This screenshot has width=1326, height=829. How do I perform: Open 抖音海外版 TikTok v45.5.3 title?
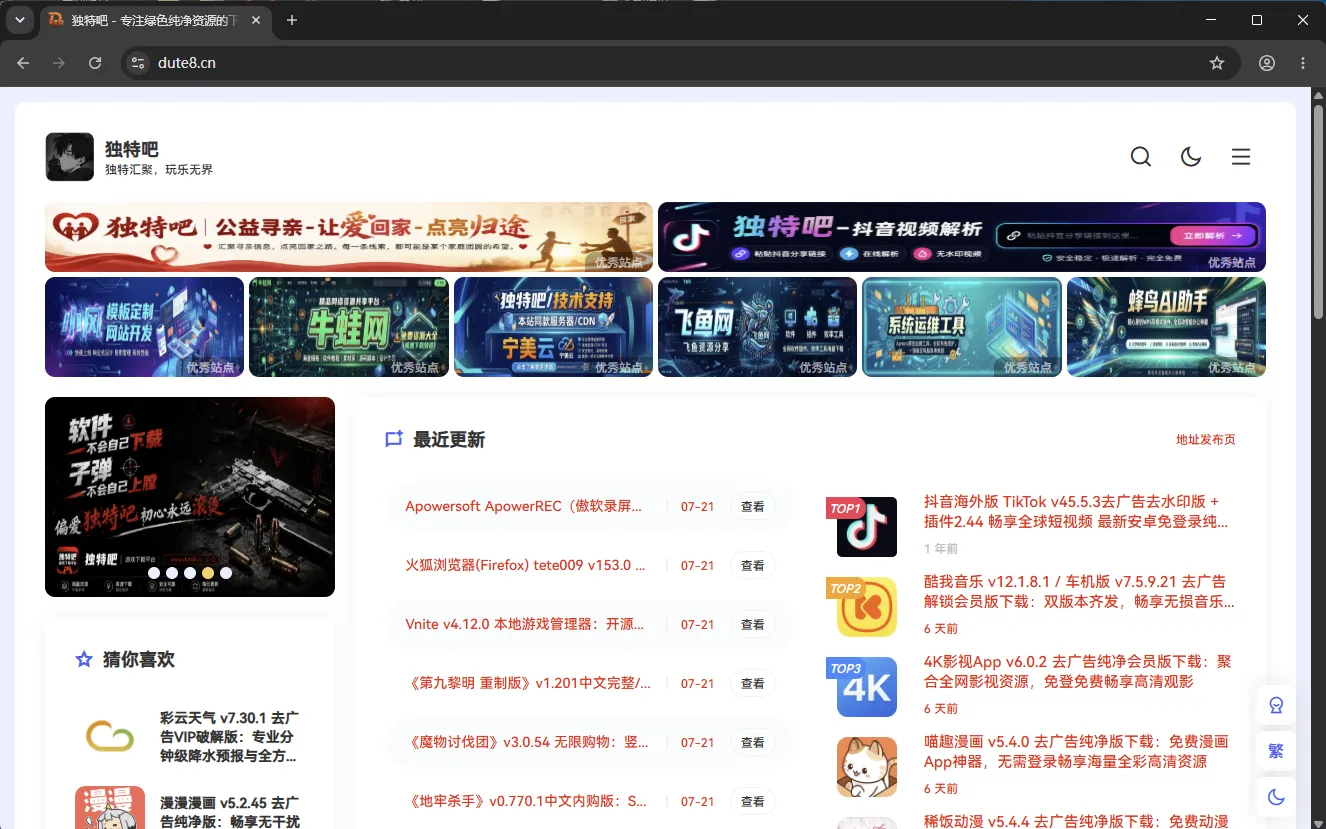[x=1076, y=511]
